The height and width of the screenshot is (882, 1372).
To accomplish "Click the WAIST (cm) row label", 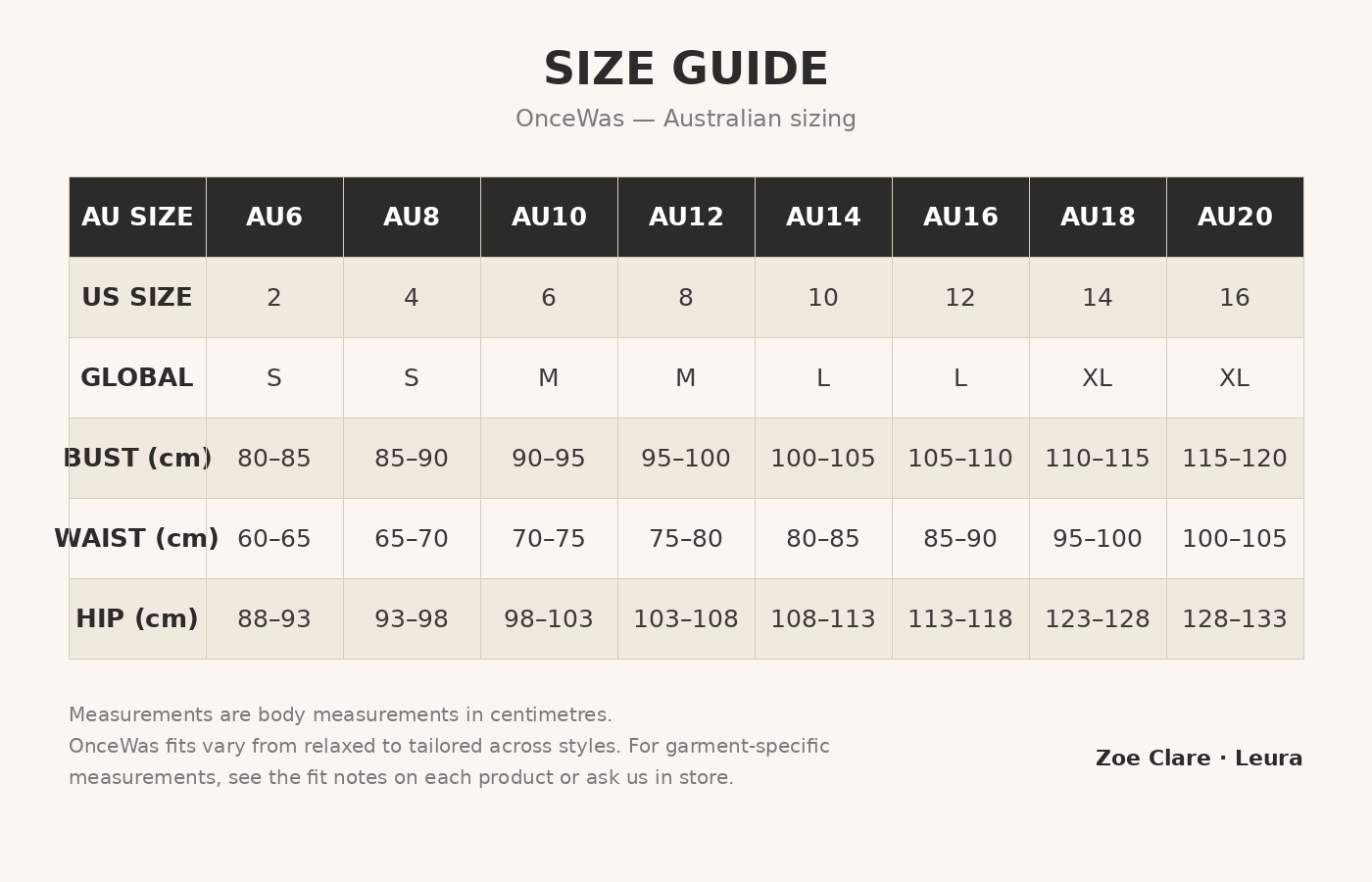I will coord(137,539).
